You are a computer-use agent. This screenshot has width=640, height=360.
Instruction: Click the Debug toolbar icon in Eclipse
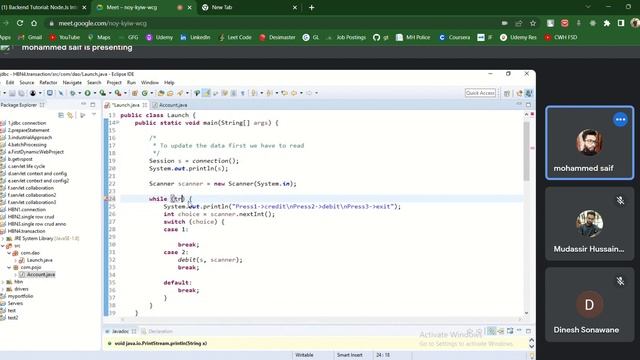73,93
